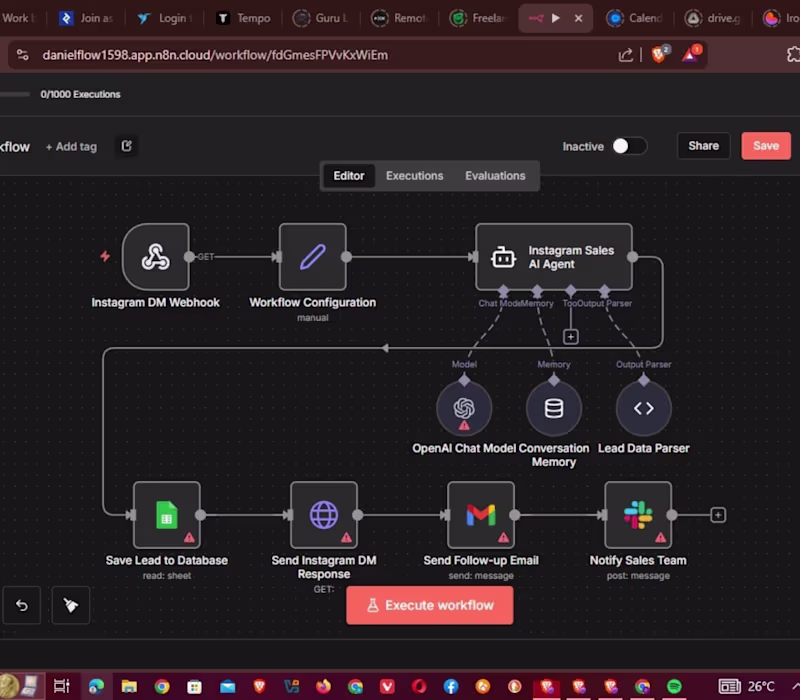Select the Lead Data Parser code node
Viewport: 800px width, 700px height.
click(643, 408)
